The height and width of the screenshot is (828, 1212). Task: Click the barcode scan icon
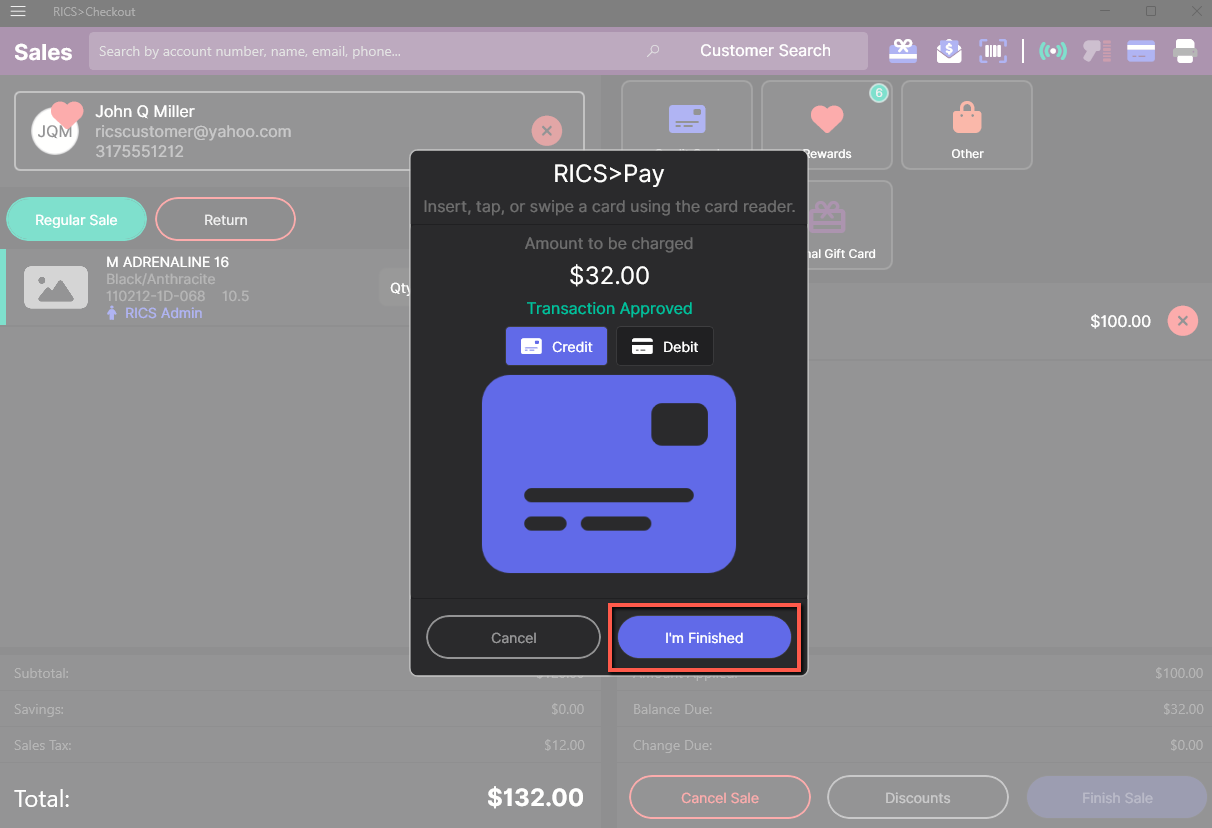click(x=993, y=51)
